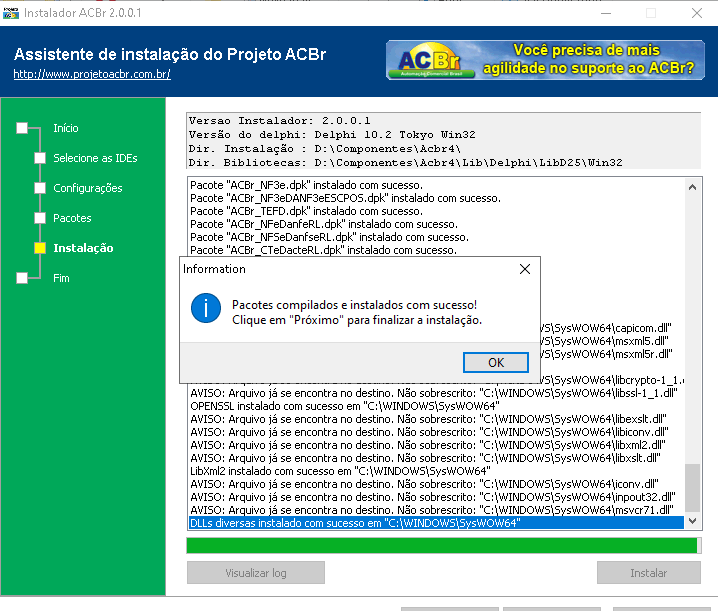Viewport: 718px width, 611px height.
Task: Click the blue information icon in dialog
Action: pyautogui.click(x=206, y=308)
